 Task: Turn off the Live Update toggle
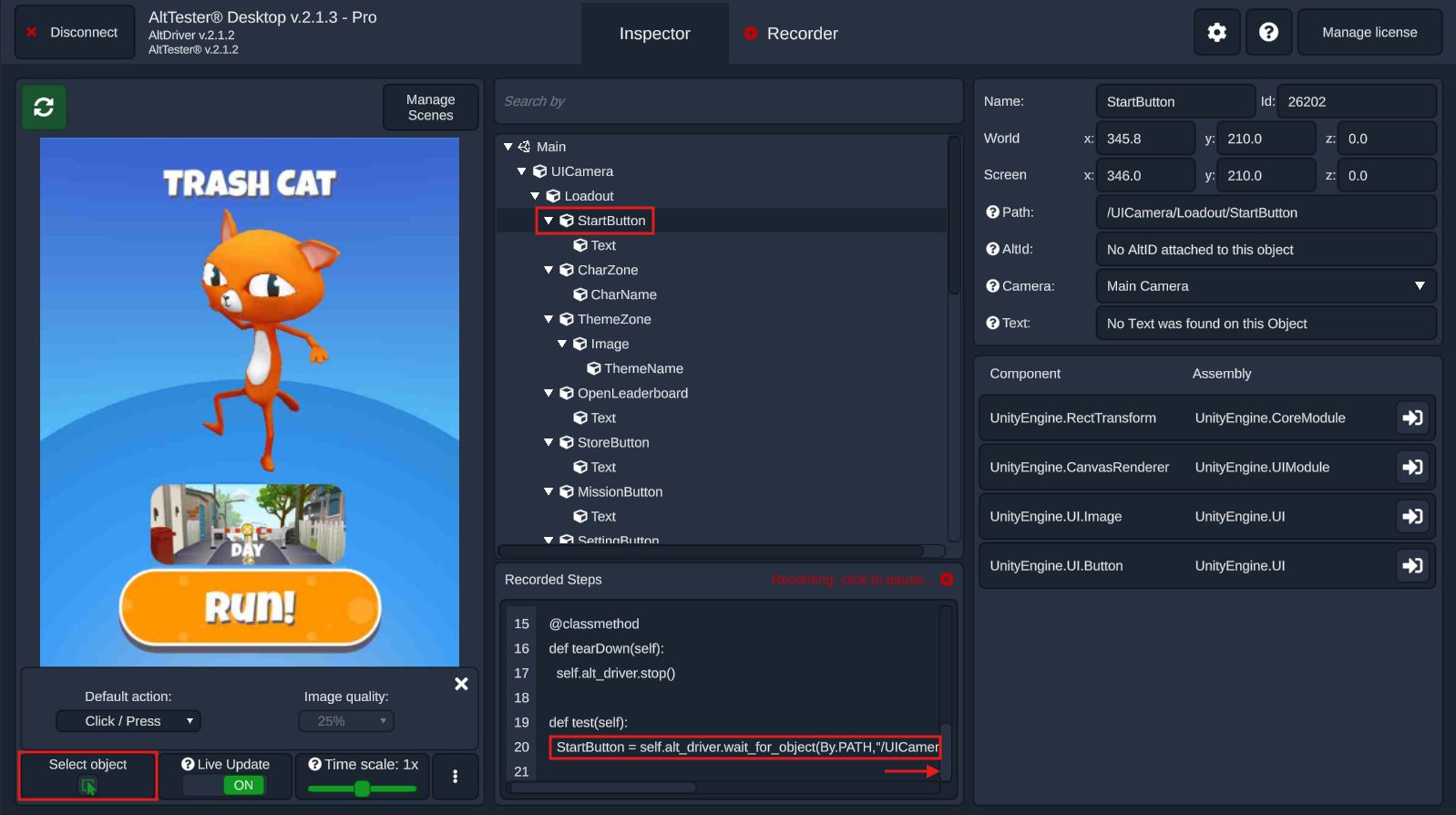click(243, 785)
